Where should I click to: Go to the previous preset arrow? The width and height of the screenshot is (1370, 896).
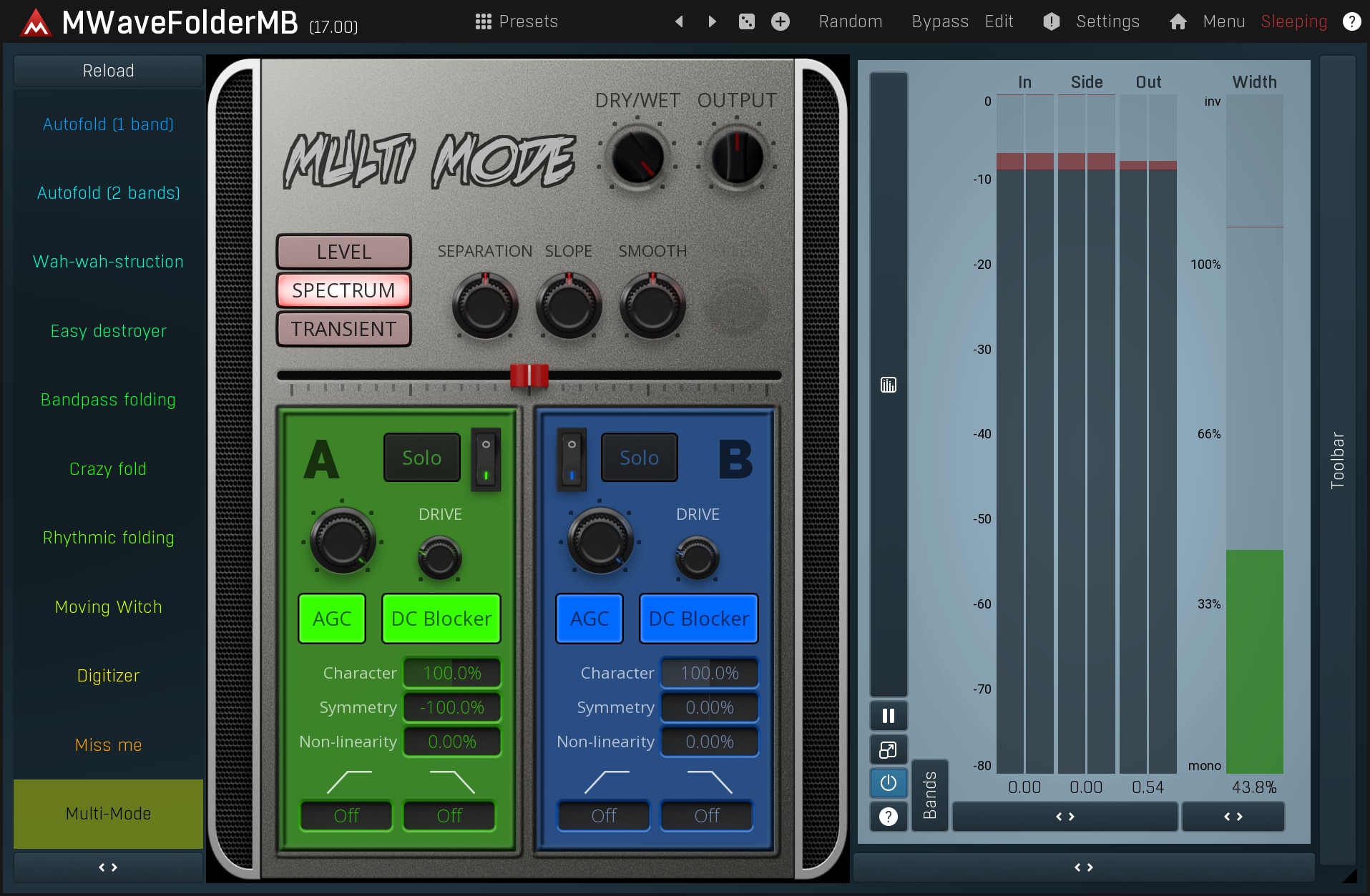coord(679,21)
